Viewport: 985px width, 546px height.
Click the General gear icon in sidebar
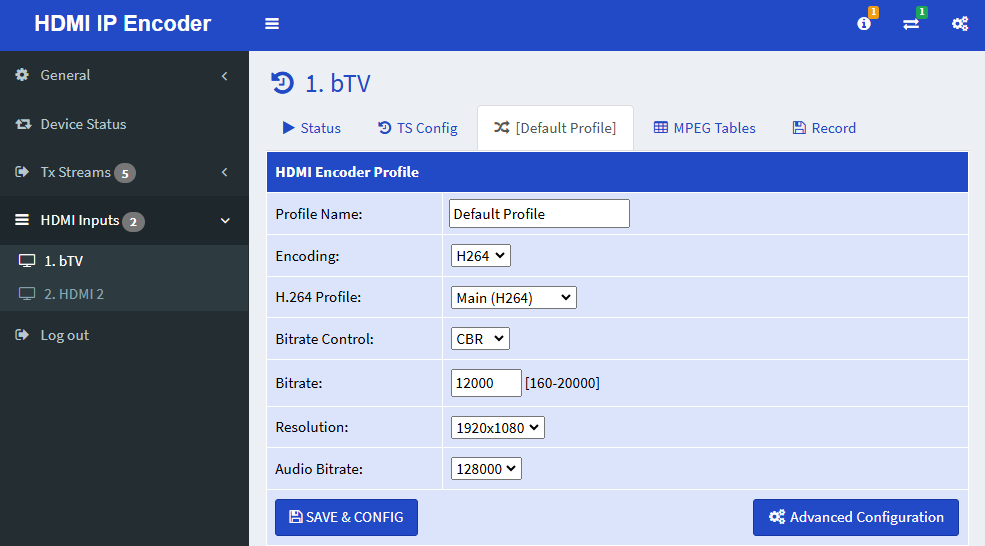tap(22, 75)
